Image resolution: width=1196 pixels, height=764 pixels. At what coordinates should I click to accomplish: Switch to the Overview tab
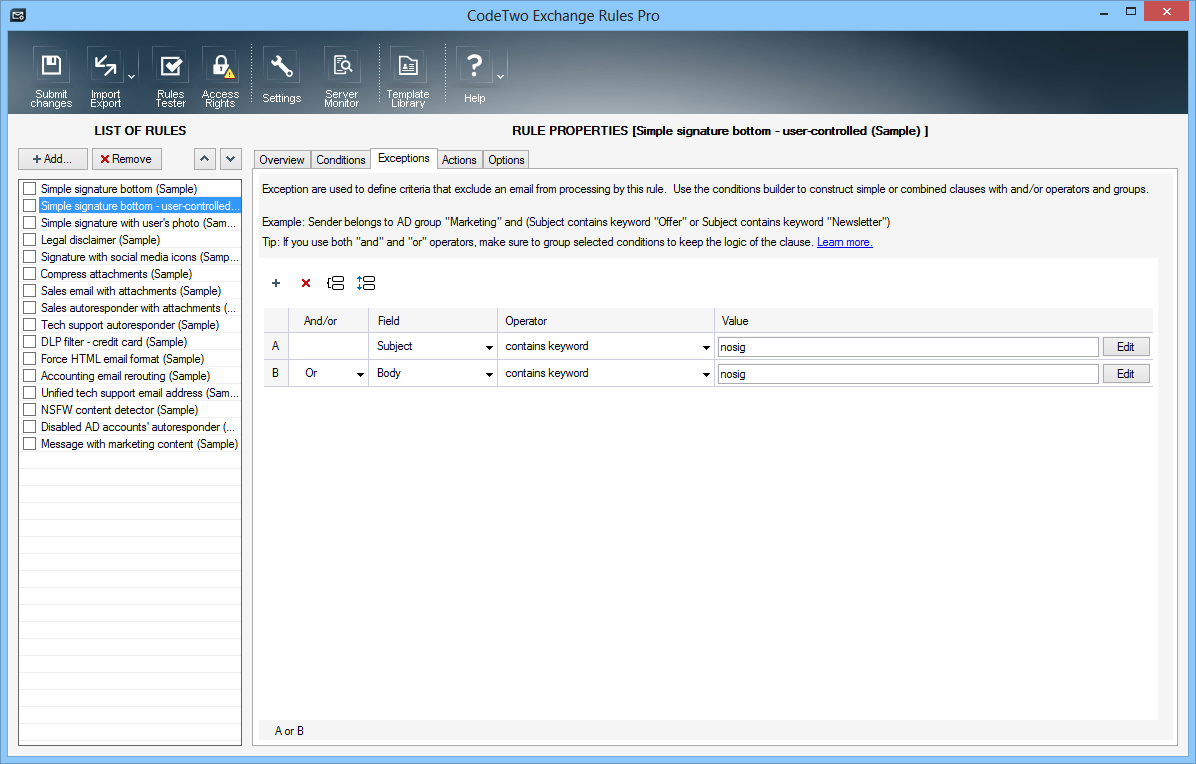281,159
